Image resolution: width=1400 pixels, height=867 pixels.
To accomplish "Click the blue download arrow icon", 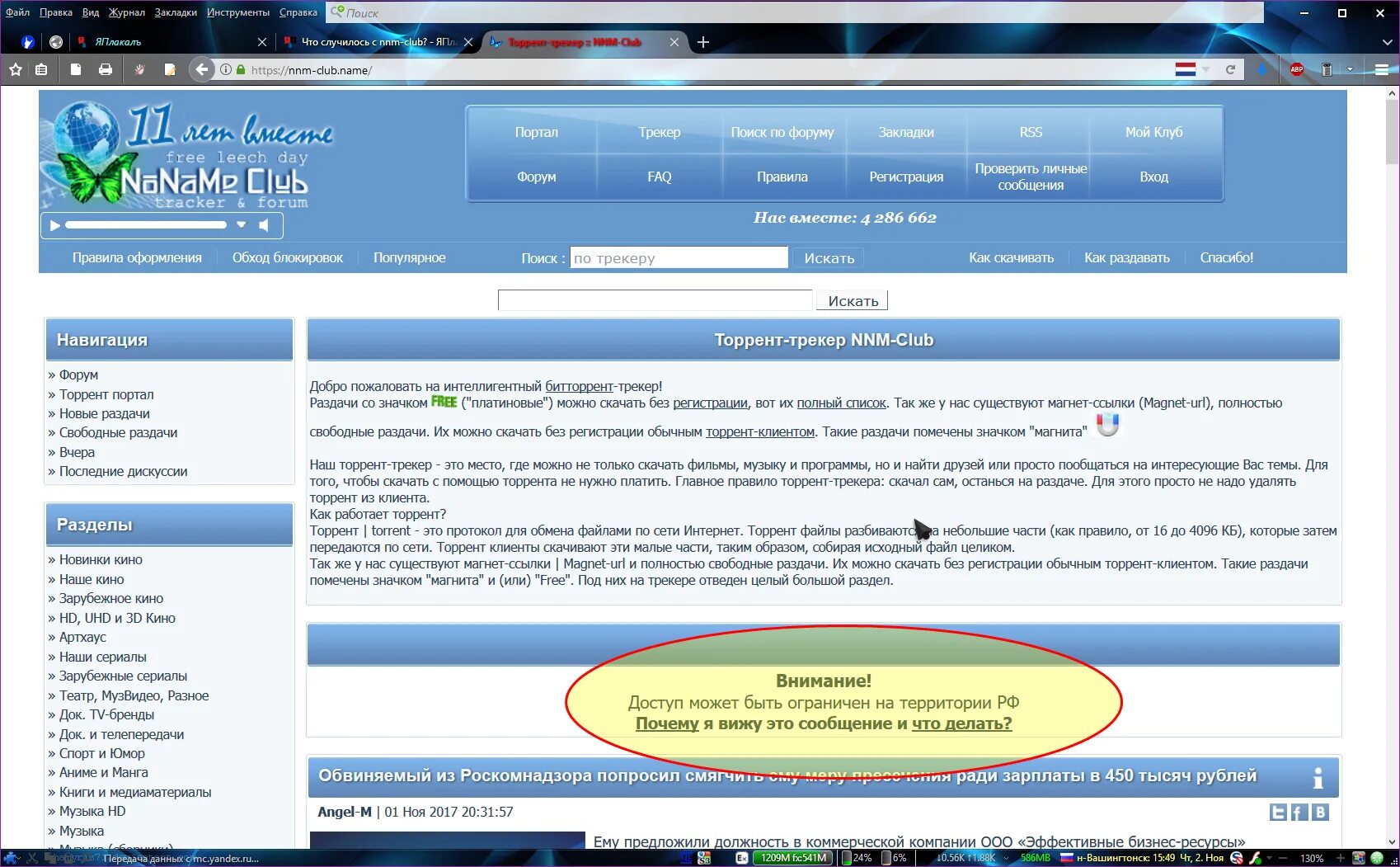I will [1262, 70].
